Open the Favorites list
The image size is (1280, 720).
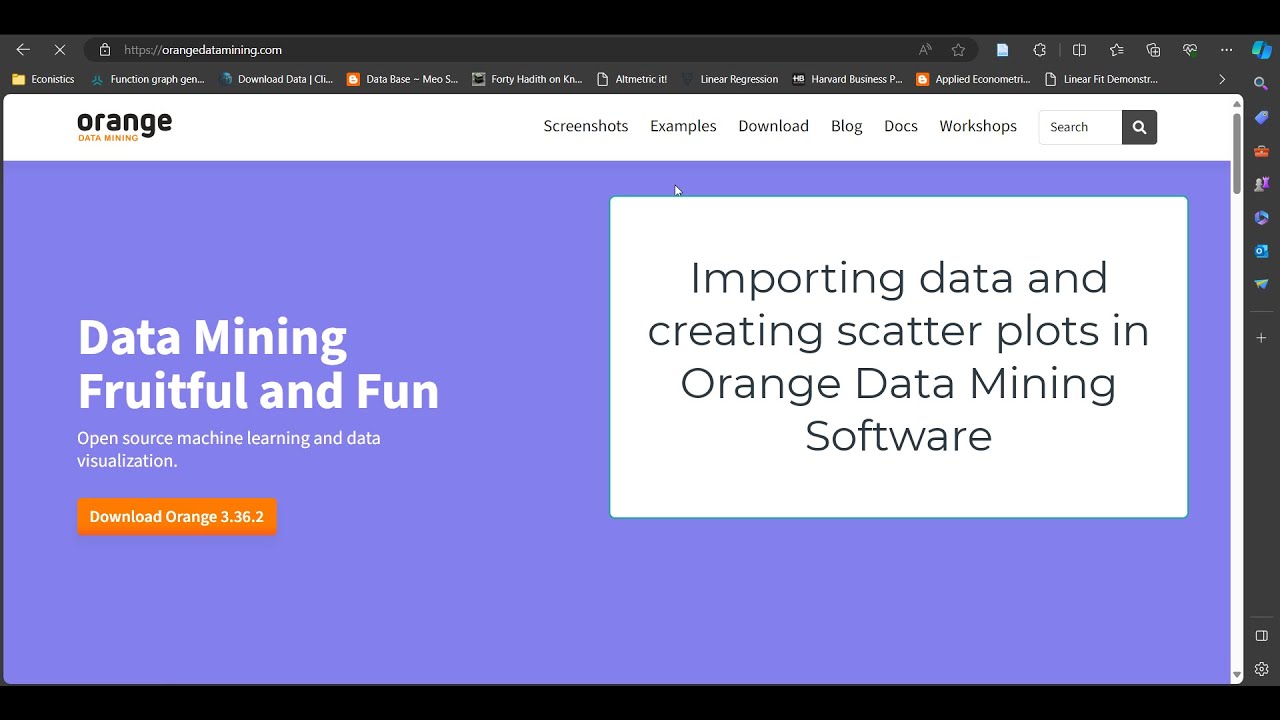coord(1116,50)
